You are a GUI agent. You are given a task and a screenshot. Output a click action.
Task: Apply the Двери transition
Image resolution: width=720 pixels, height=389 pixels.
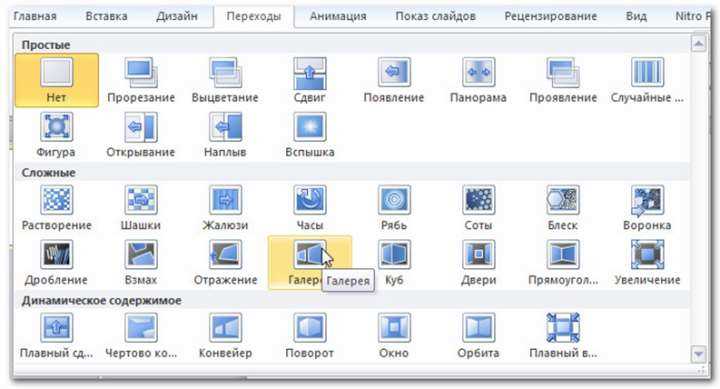478,263
